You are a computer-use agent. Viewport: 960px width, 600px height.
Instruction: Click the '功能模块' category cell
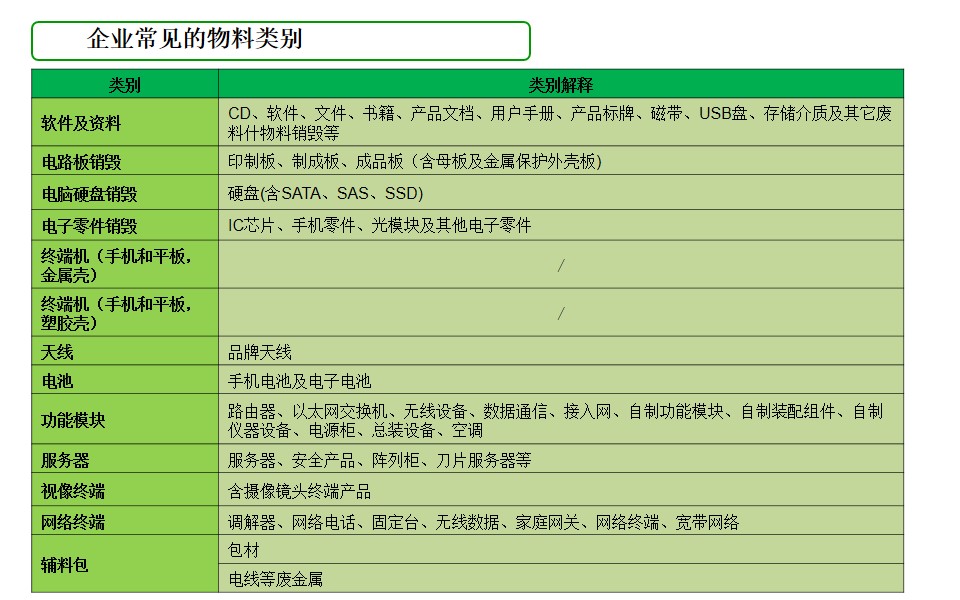point(125,419)
